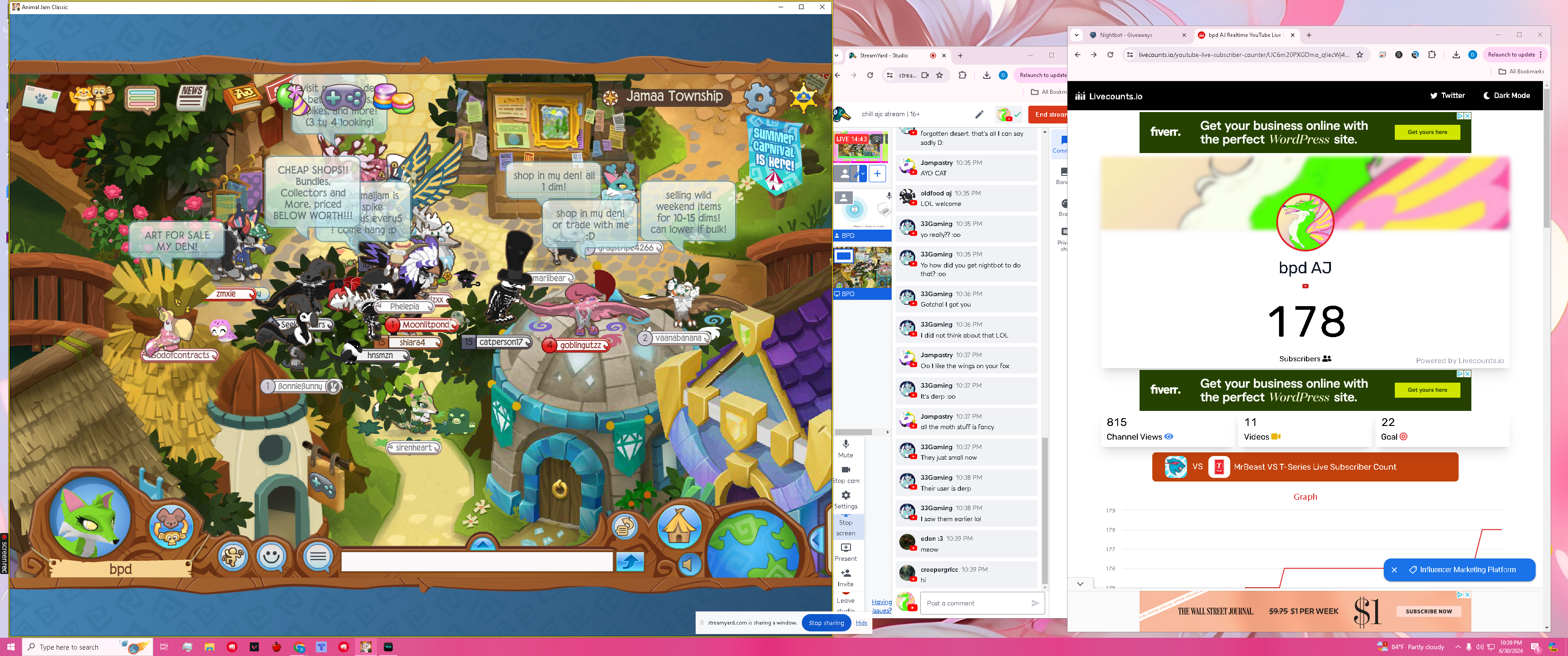
Task: Reload the Livecounts page
Action: click(1110, 55)
